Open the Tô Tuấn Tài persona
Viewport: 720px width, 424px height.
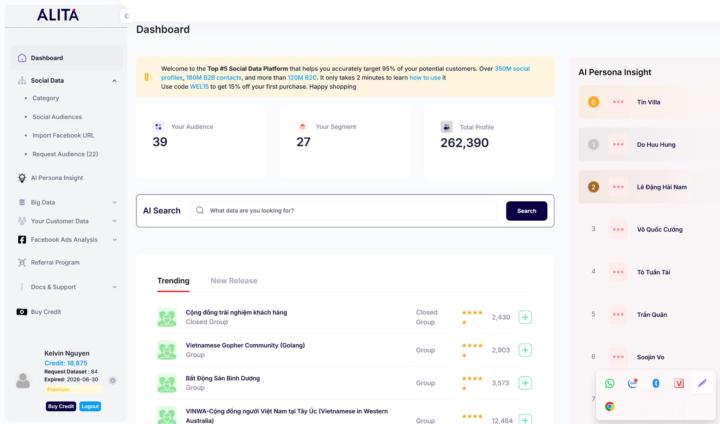(x=653, y=272)
